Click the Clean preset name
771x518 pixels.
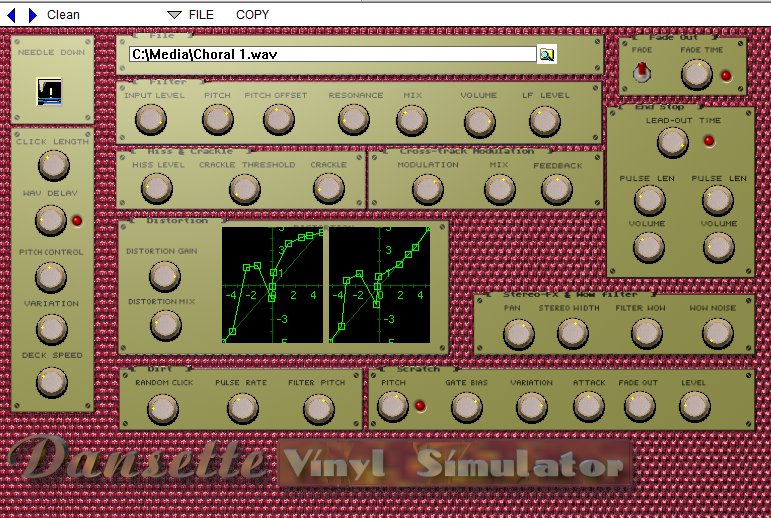64,15
